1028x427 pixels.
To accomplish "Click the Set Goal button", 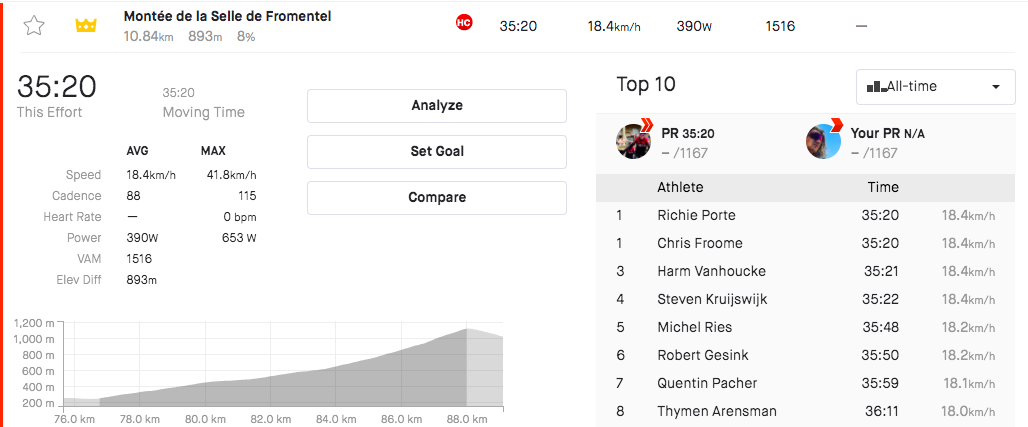I will click(x=437, y=152).
